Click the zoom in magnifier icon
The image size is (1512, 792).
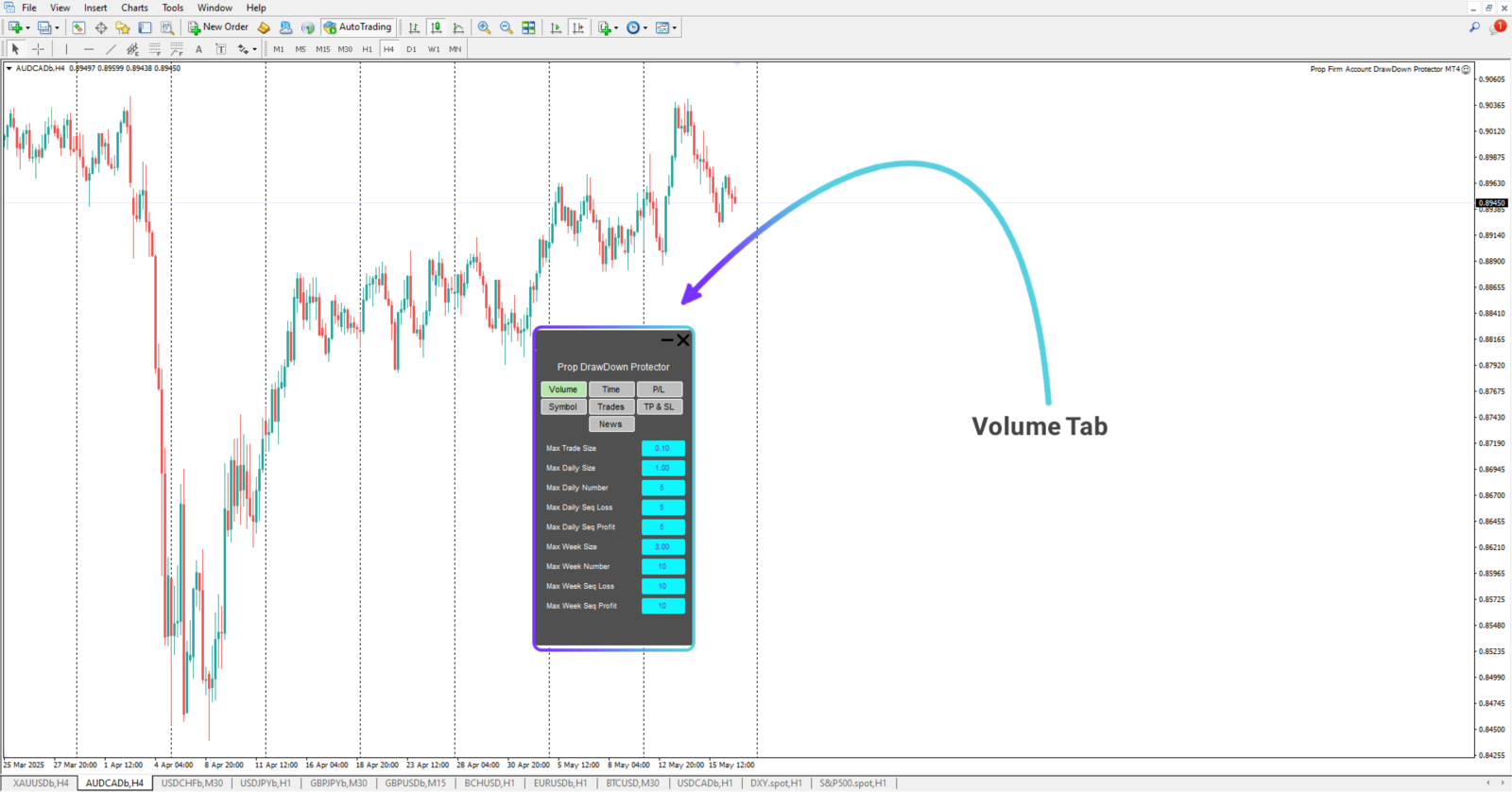point(484,27)
